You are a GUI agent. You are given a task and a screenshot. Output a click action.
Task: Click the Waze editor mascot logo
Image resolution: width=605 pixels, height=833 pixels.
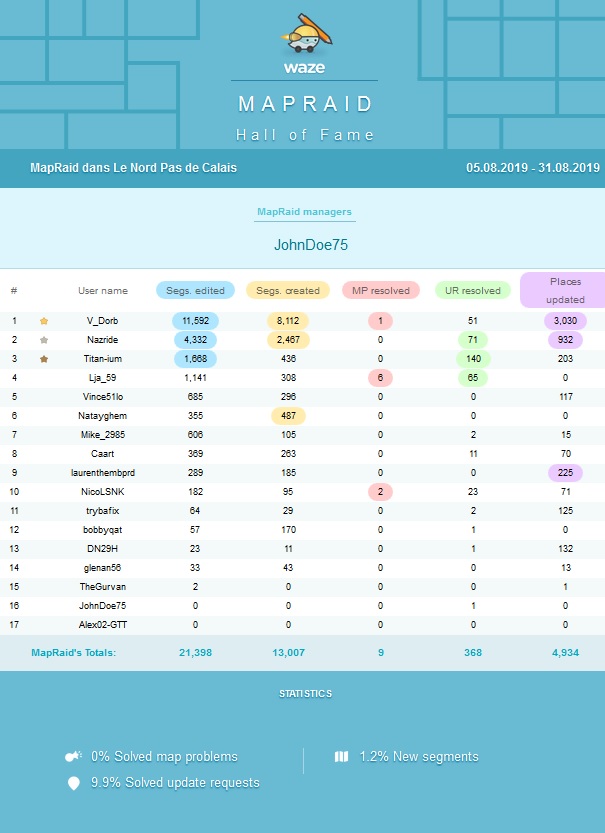pyautogui.click(x=306, y=33)
